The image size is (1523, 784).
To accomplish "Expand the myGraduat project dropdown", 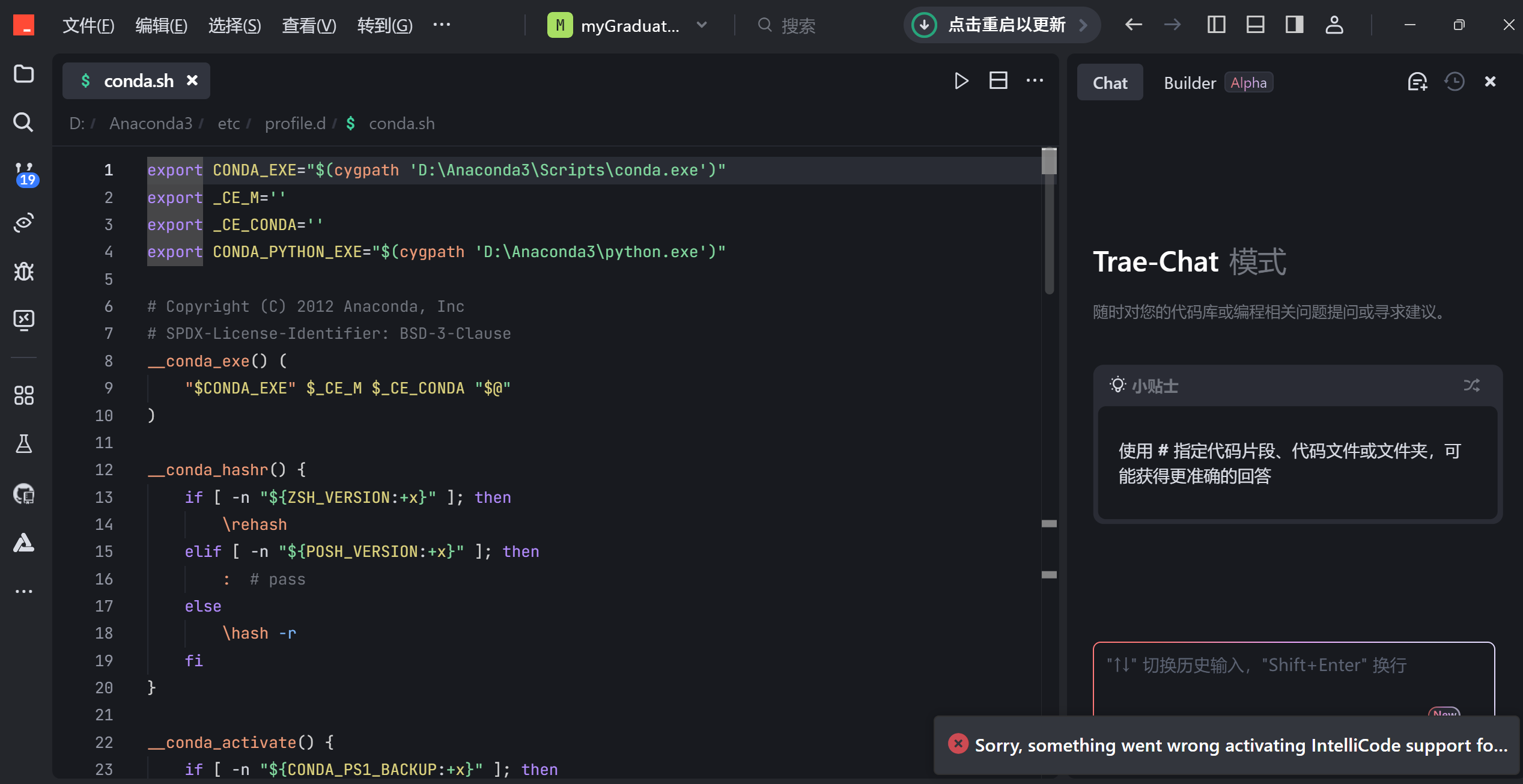I will 702,25.
